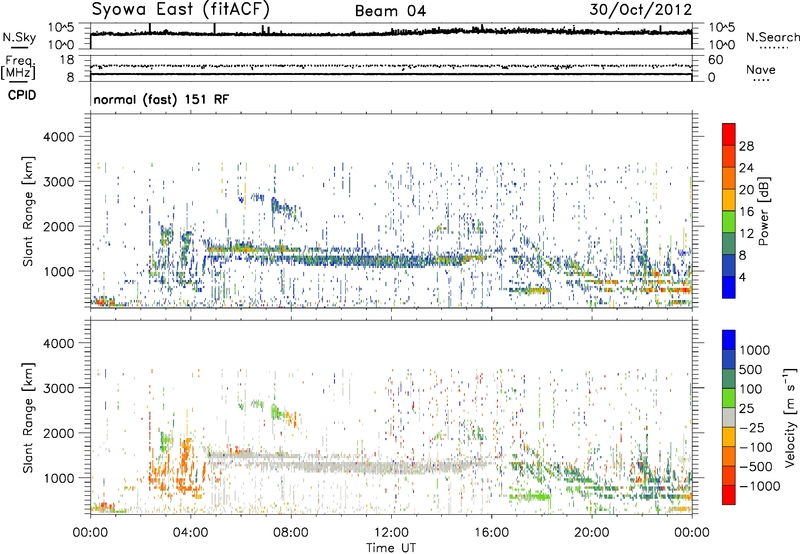Select the '500' label on Velocity colorbar
Image resolution: width=800 pixels, height=554 pixels.
(751, 369)
